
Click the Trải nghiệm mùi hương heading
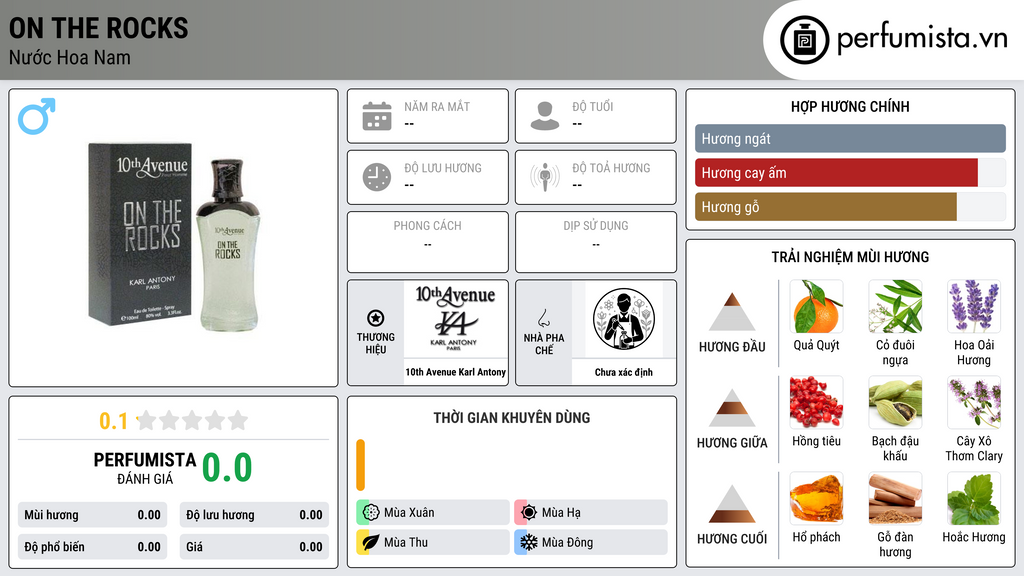(x=850, y=257)
